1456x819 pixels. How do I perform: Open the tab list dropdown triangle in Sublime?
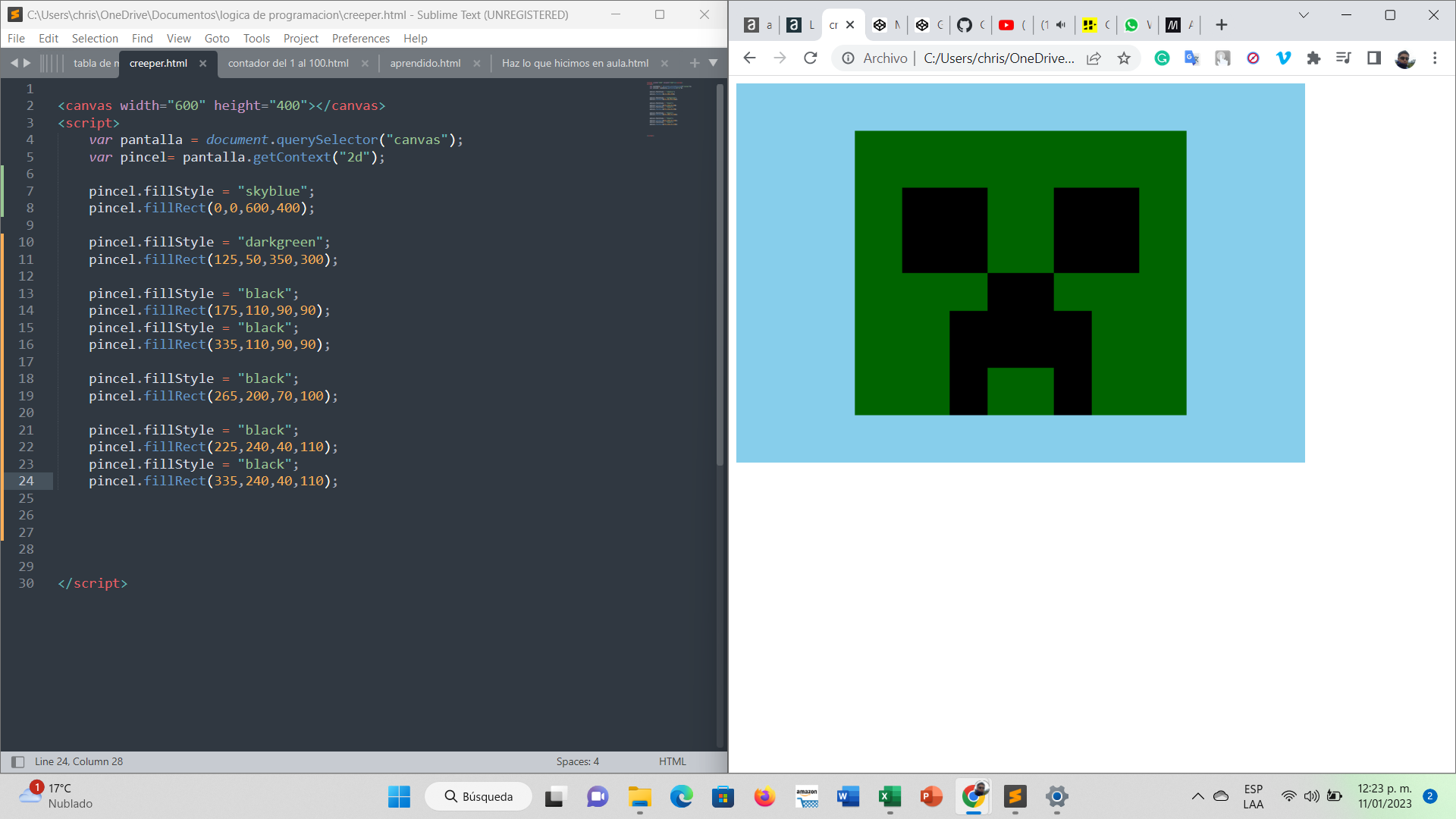point(713,63)
